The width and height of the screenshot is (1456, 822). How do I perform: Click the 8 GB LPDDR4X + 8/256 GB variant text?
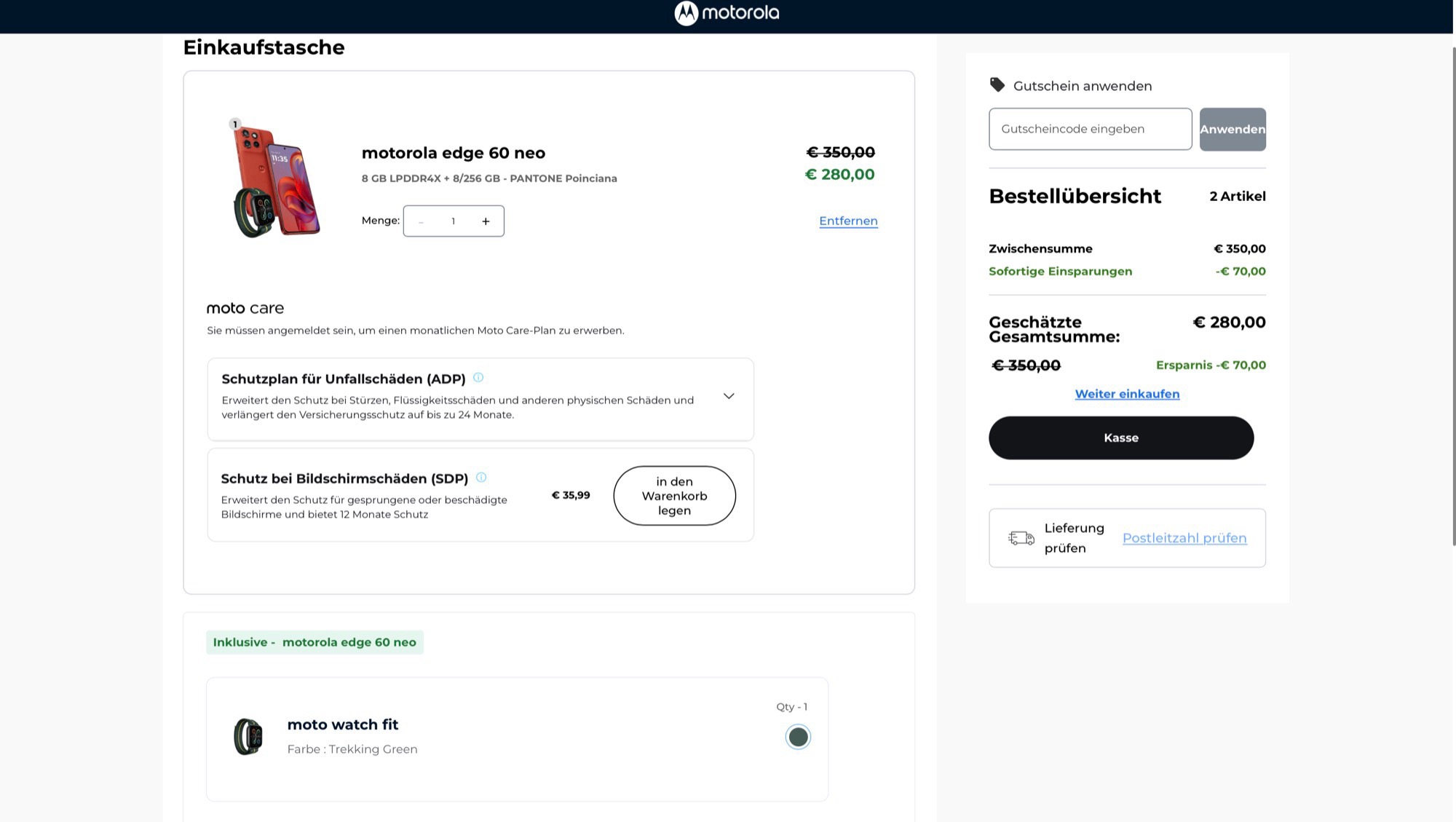click(x=489, y=178)
